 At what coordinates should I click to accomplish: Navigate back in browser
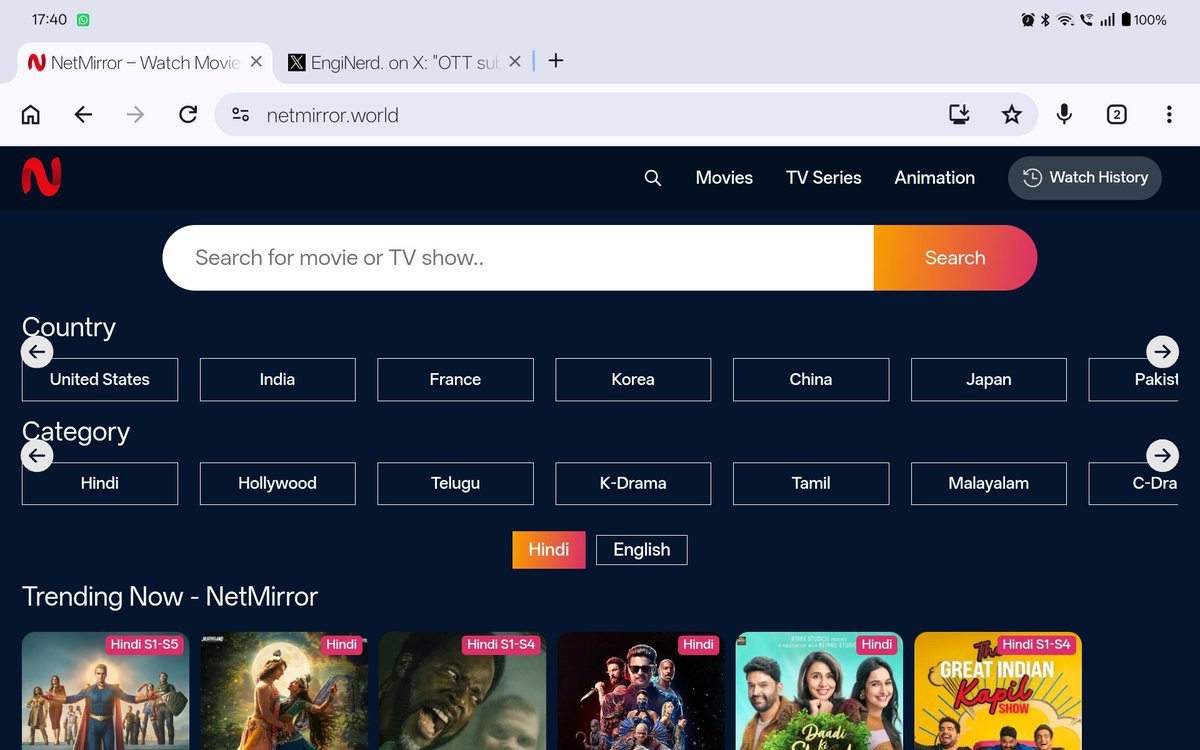pyautogui.click(x=83, y=115)
